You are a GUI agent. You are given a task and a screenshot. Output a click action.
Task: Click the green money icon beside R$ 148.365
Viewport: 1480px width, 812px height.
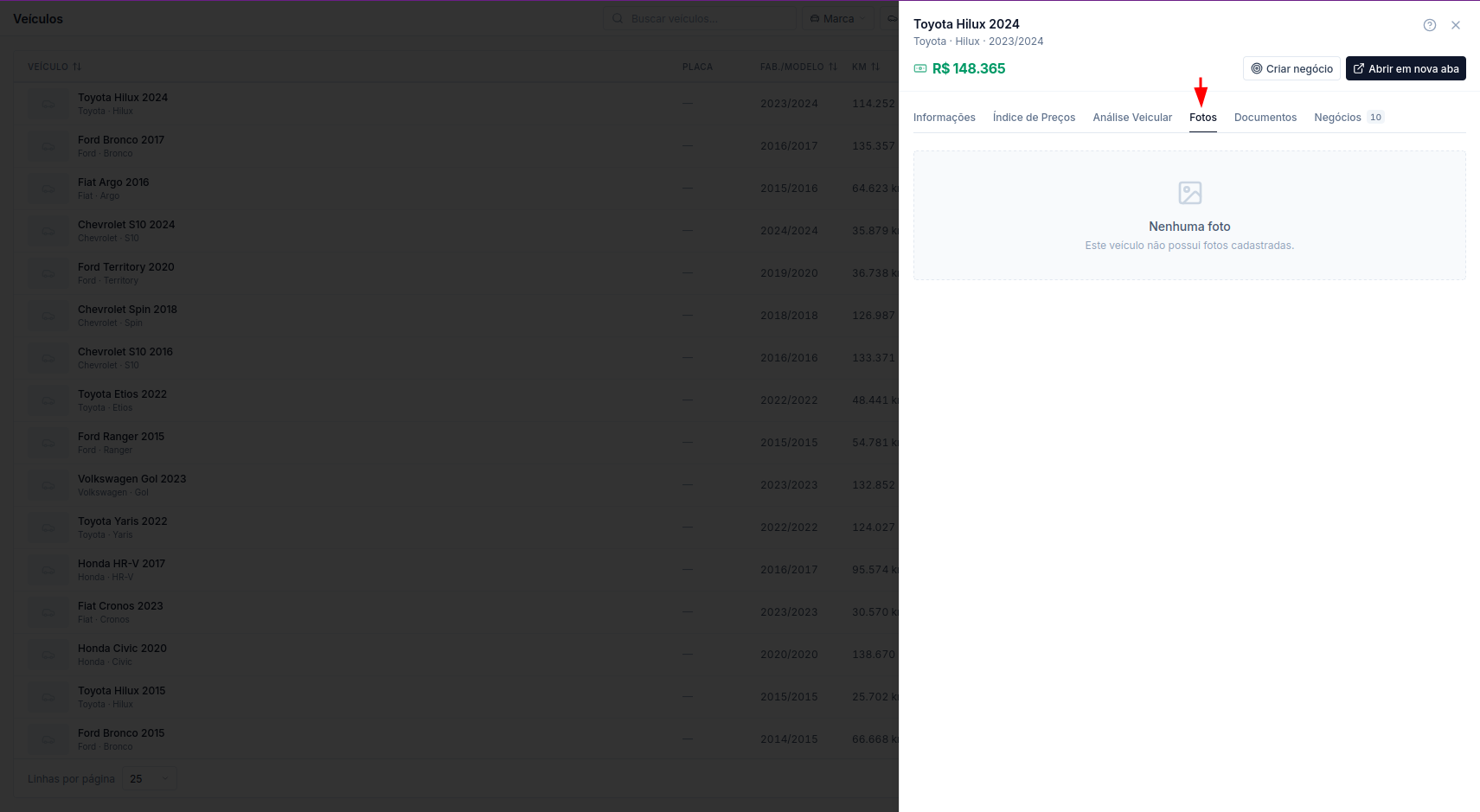(920, 68)
